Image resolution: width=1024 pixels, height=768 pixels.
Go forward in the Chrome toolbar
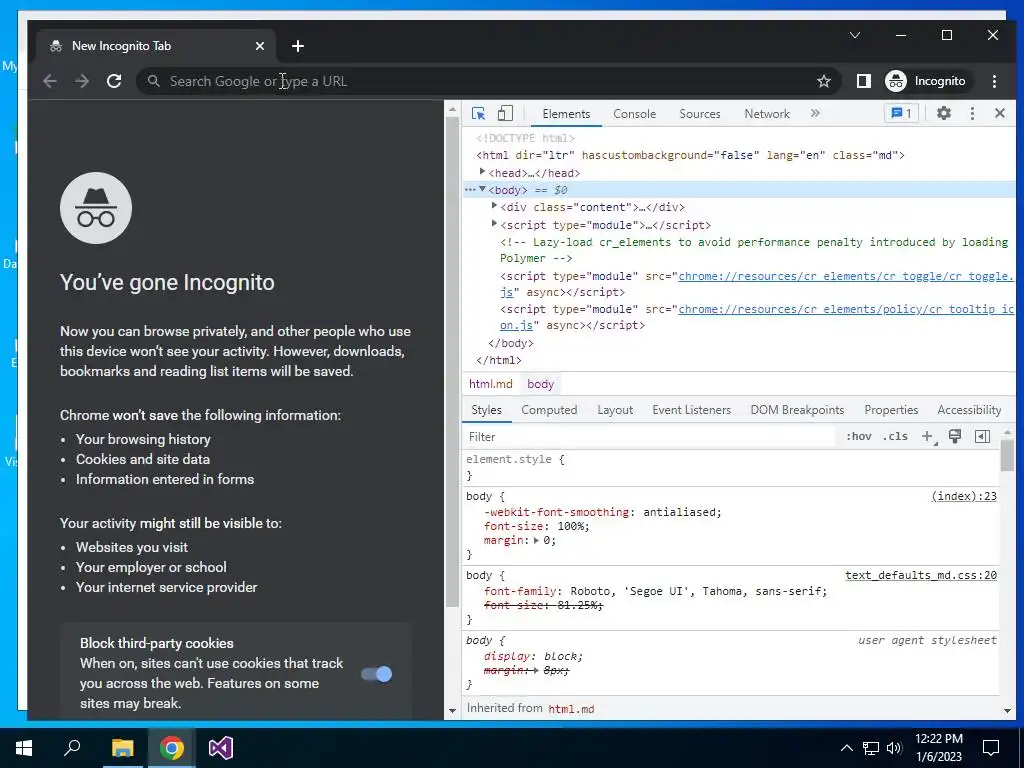click(x=82, y=81)
